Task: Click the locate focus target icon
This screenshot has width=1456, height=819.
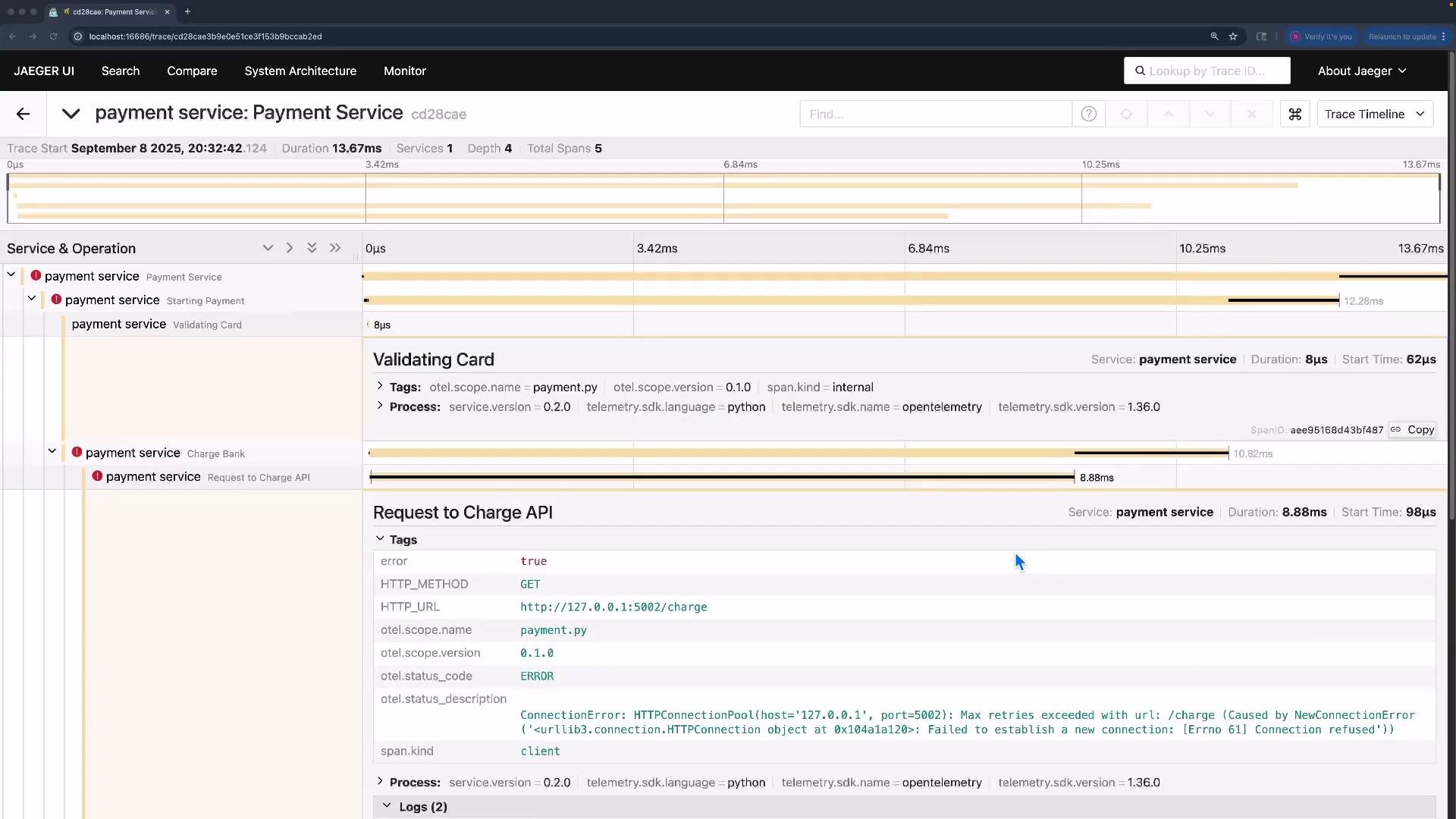Action: [1126, 114]
